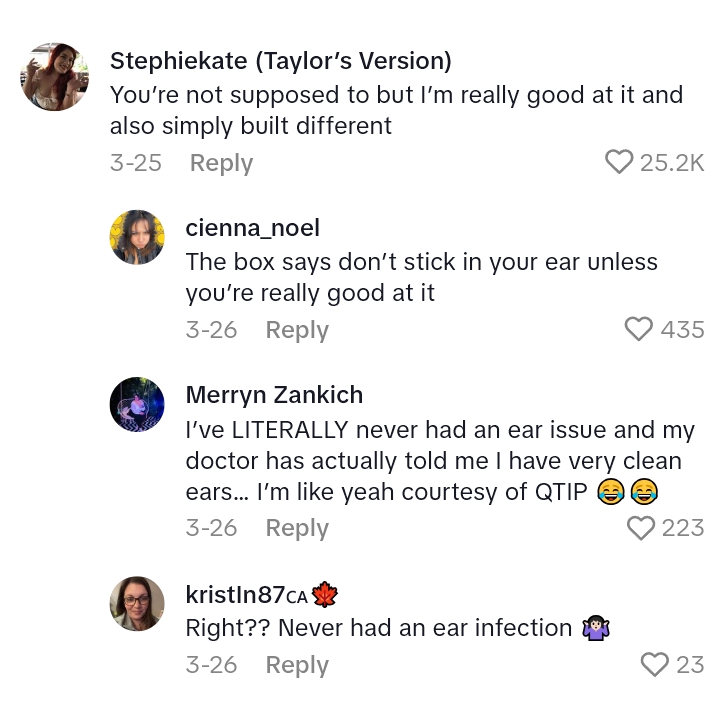Heart kristIn87's ear infection comment
The width and height of the screenshot is (714, 702).
tap(654, 664)
